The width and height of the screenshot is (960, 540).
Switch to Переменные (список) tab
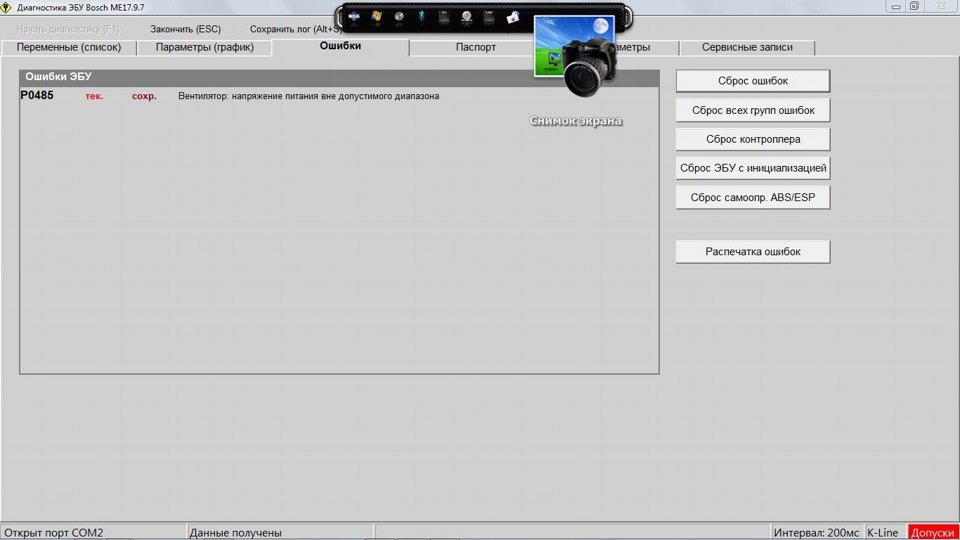click(68, 48)
